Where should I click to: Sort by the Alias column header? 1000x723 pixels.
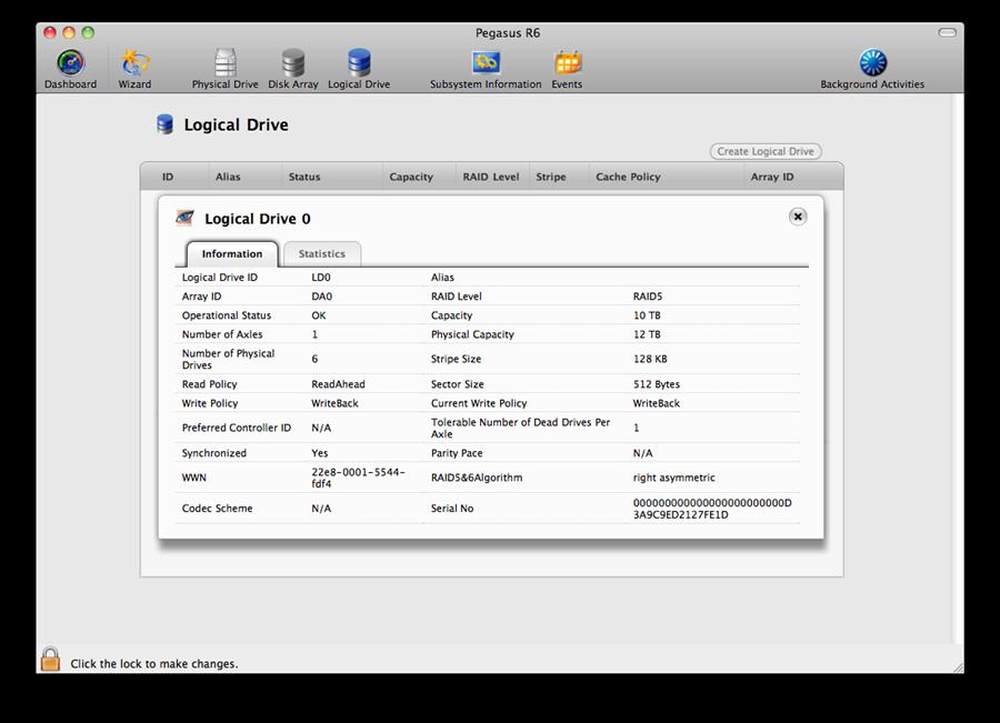[228, 177]
